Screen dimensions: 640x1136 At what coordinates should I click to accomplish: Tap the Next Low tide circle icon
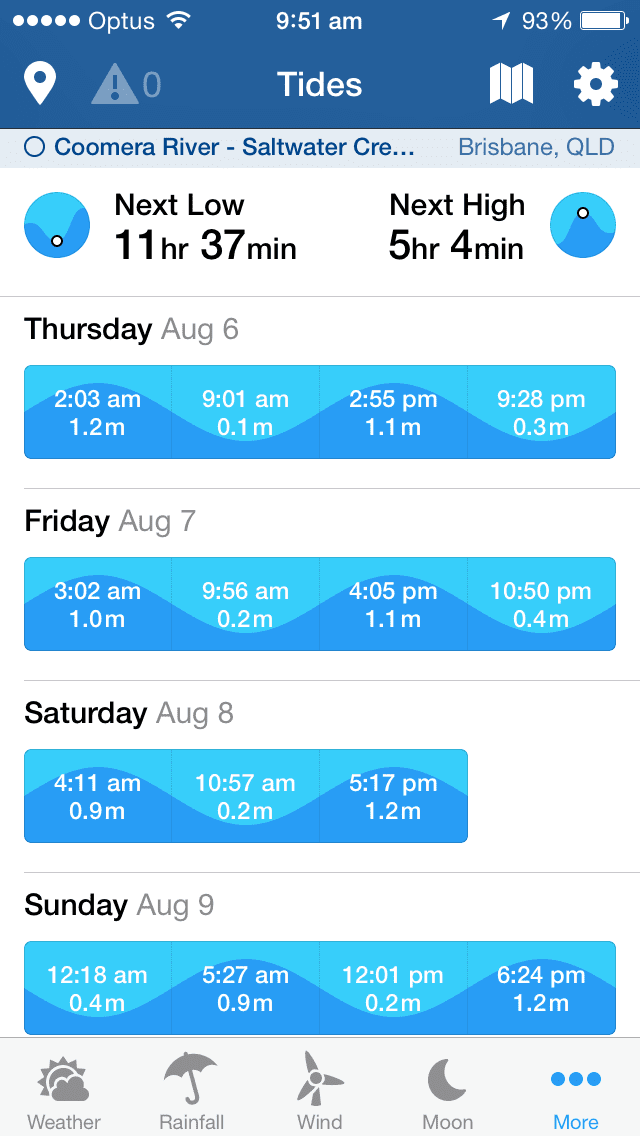coord(57,226)
